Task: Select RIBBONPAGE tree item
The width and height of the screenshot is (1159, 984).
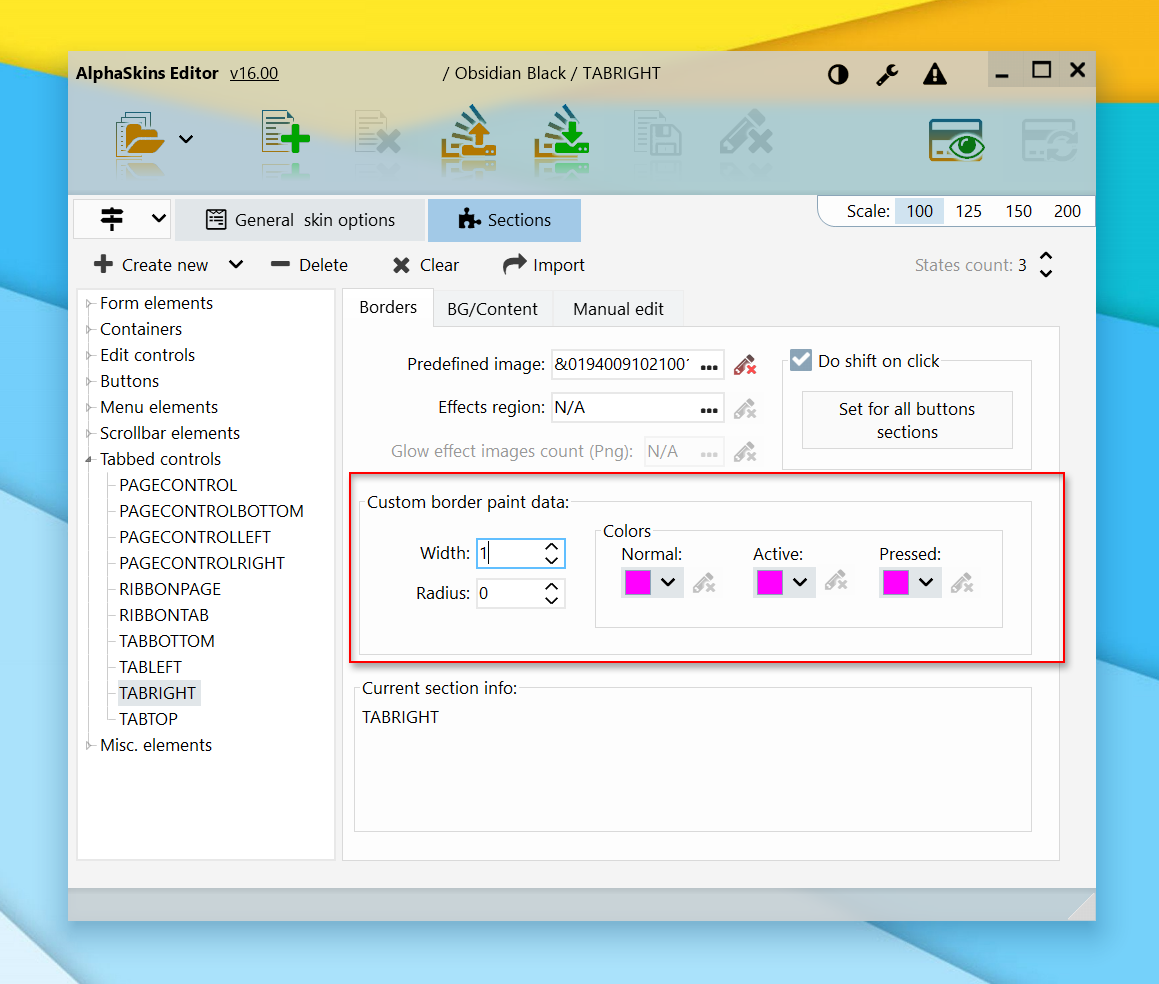Action: tap(170, 589)
